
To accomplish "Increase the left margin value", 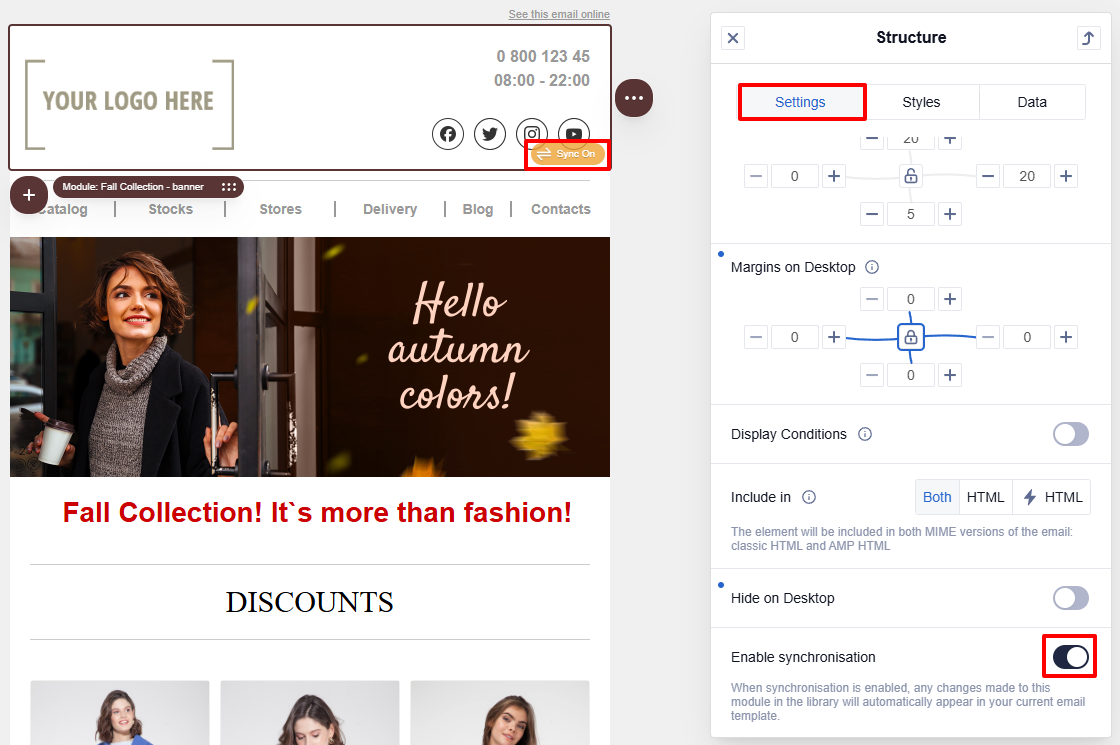I will click(x=834, y=337).
